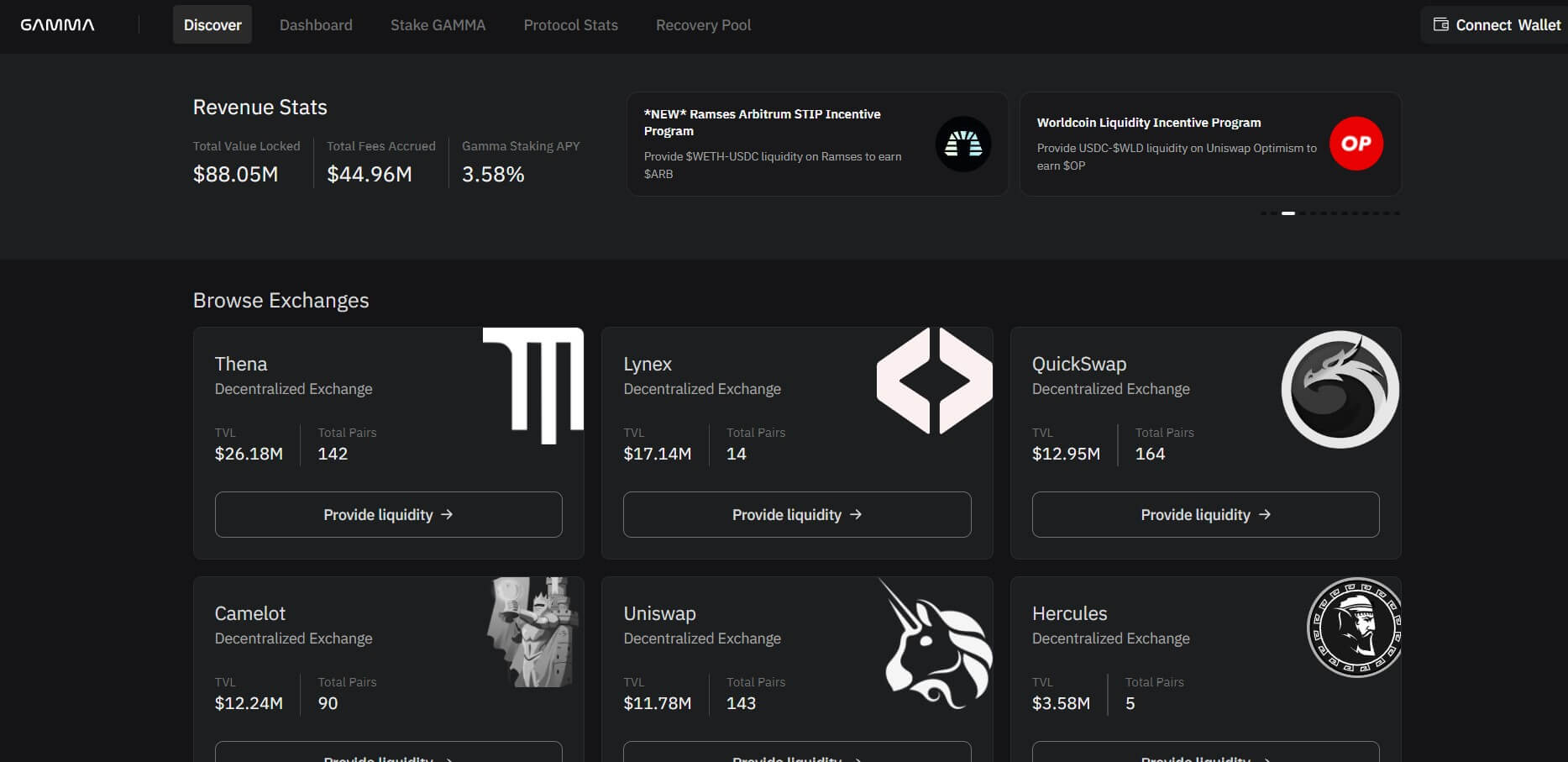Open the Ramses Arbitrum STIP Incentive Program title
Image resolution: width=1568 pixels, height=762 pixels.
pyautogui.click(x=762, y=122)
